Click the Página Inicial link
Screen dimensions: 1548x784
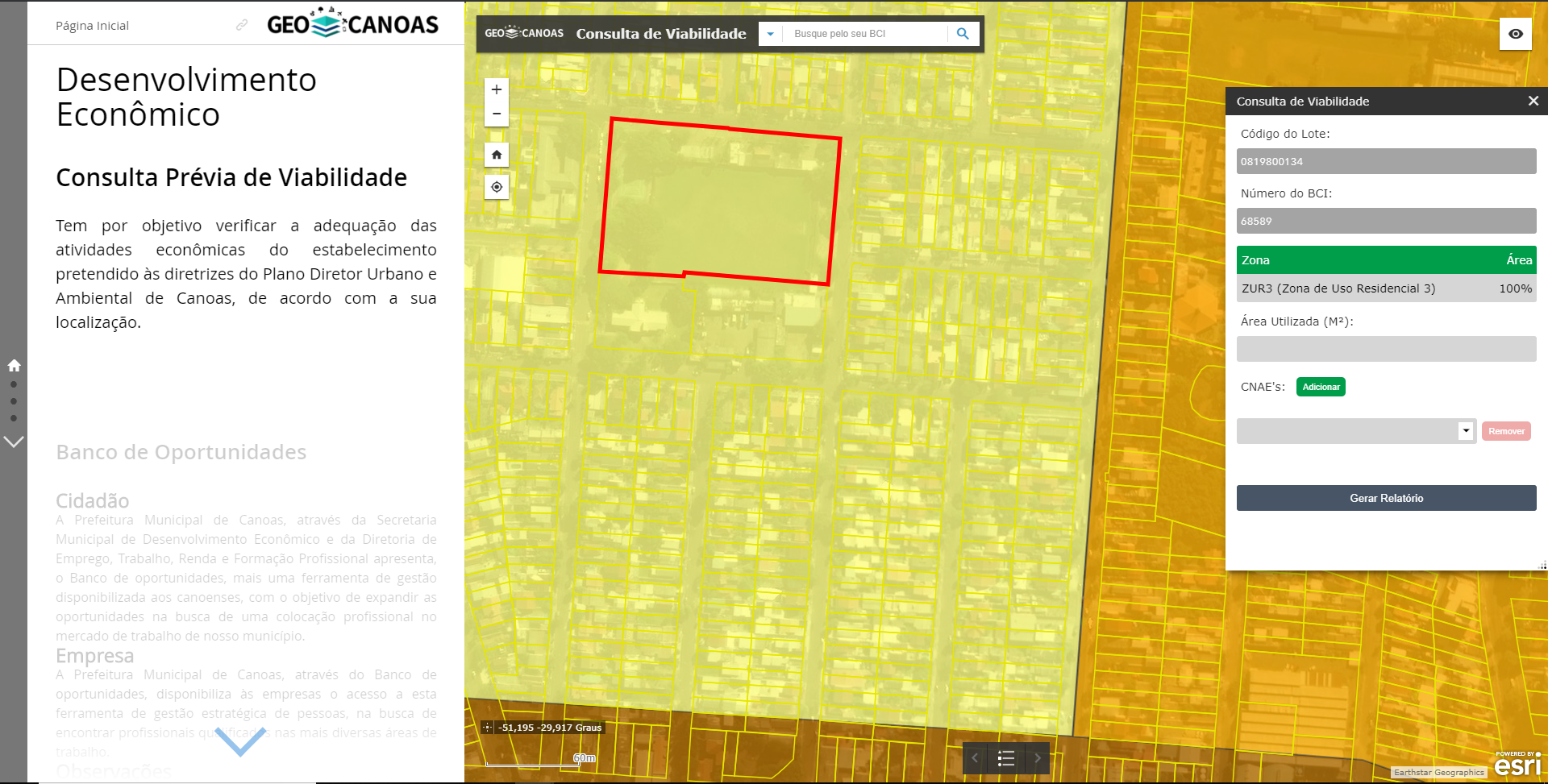(x=92, y=26)
